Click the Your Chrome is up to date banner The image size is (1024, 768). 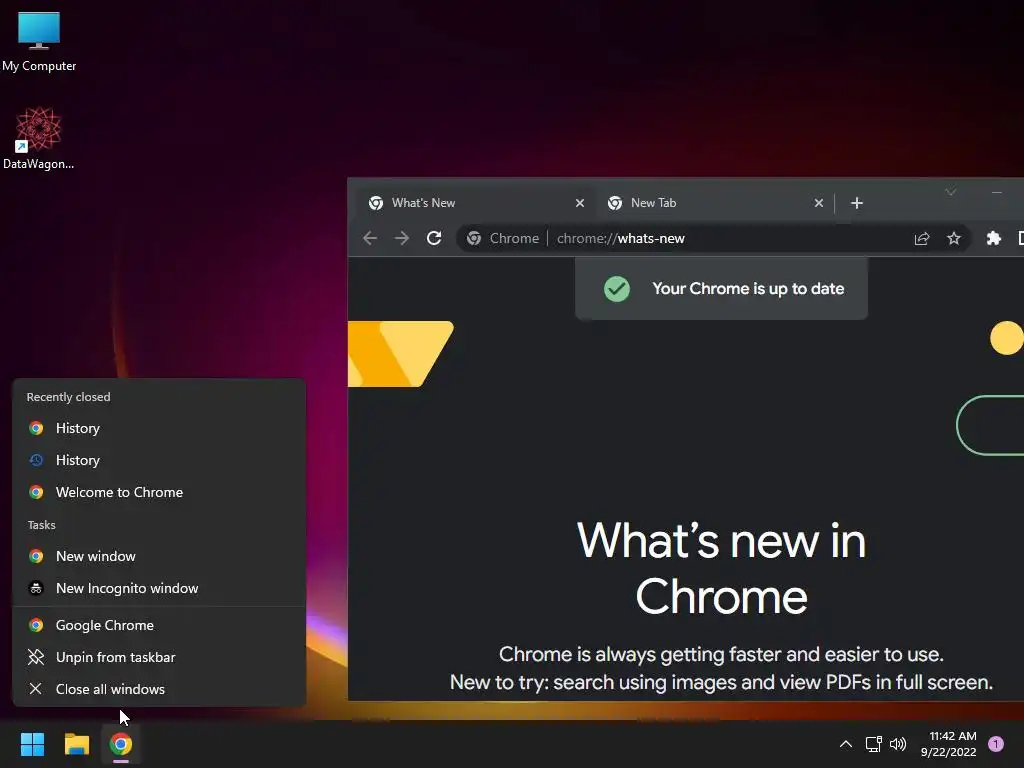pyautogui.click(x=721, y=289)
